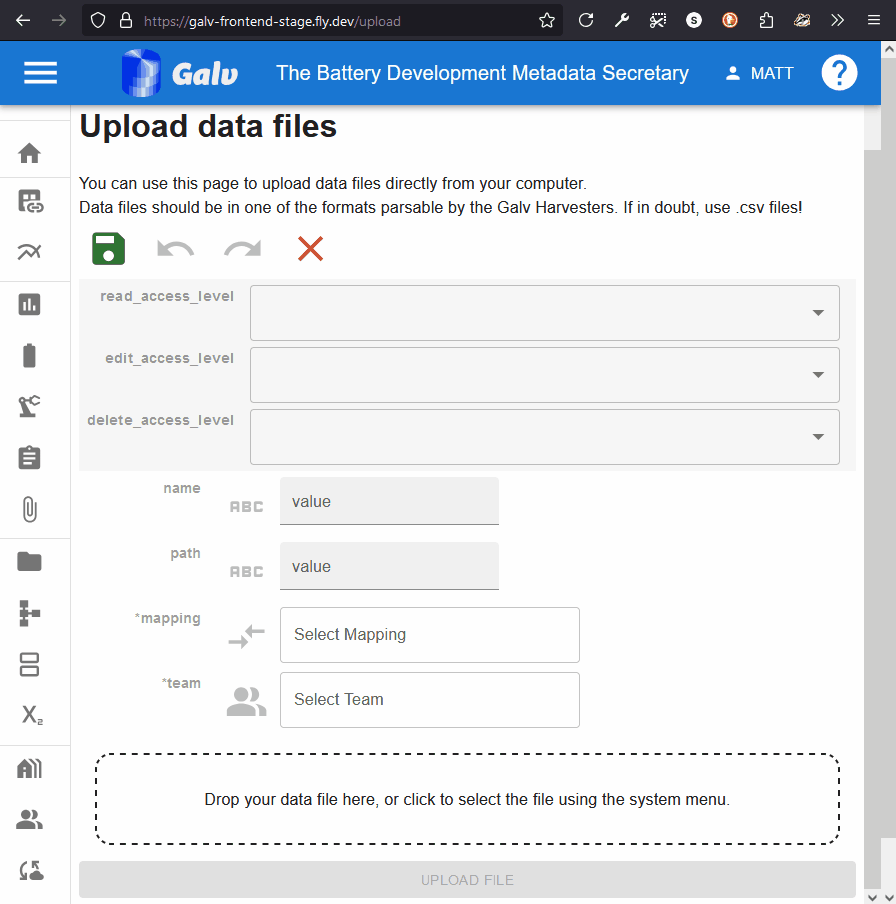Reload the page with browser refresh button
Image resolution: width=896 pixels, height=904 pixels.
[586, 20]
